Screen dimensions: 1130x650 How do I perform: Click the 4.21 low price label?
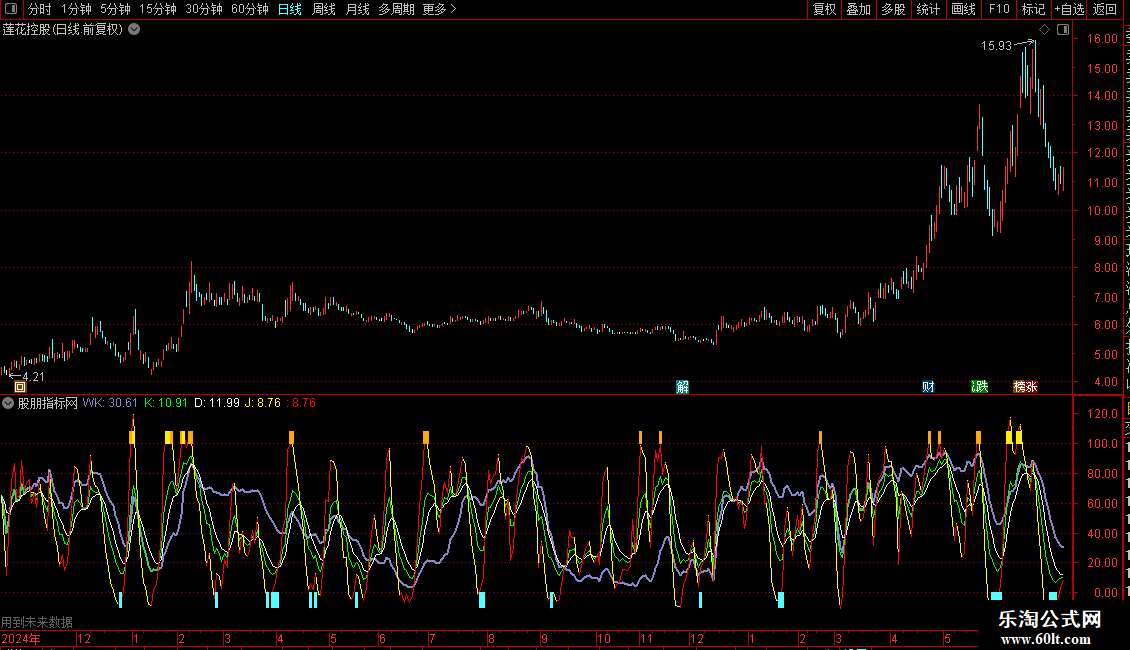[33, 377]
